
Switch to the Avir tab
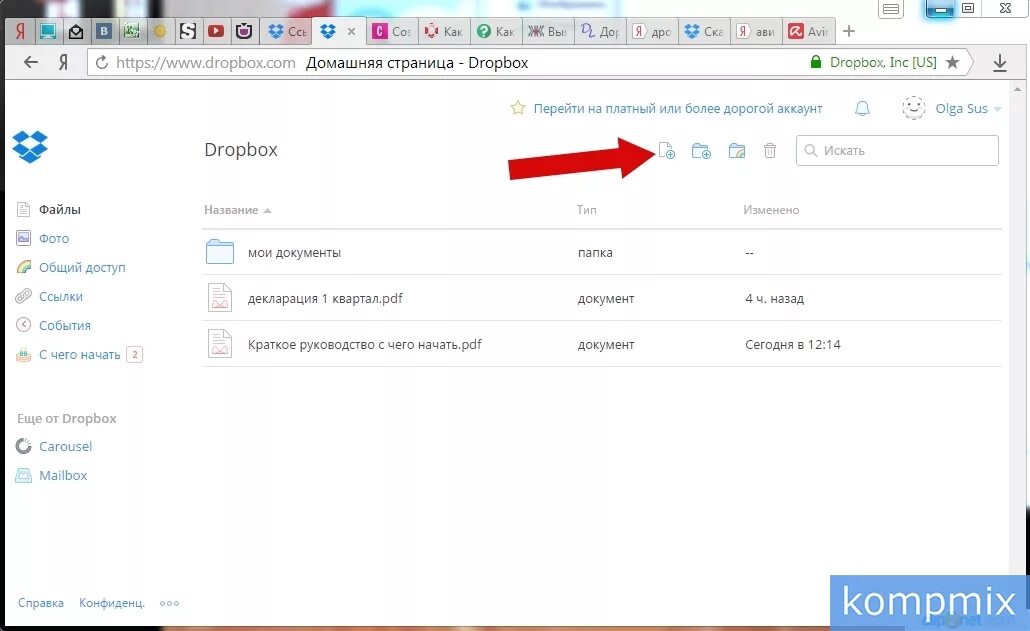(809, 31)
